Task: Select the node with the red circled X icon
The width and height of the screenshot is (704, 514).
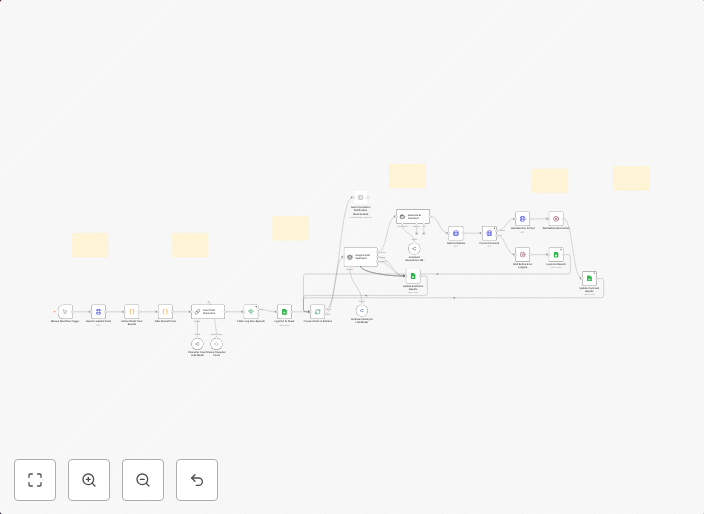Action: (x=556, y=219)
